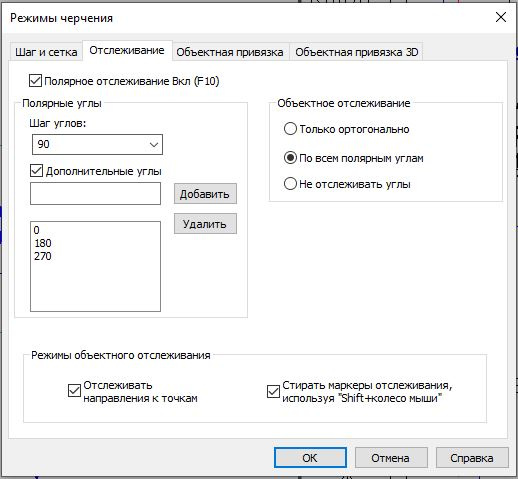This screenshot has height=479, width=518.
Task: Select Только ортогонально radio option
Action: [x=290, y=129]
